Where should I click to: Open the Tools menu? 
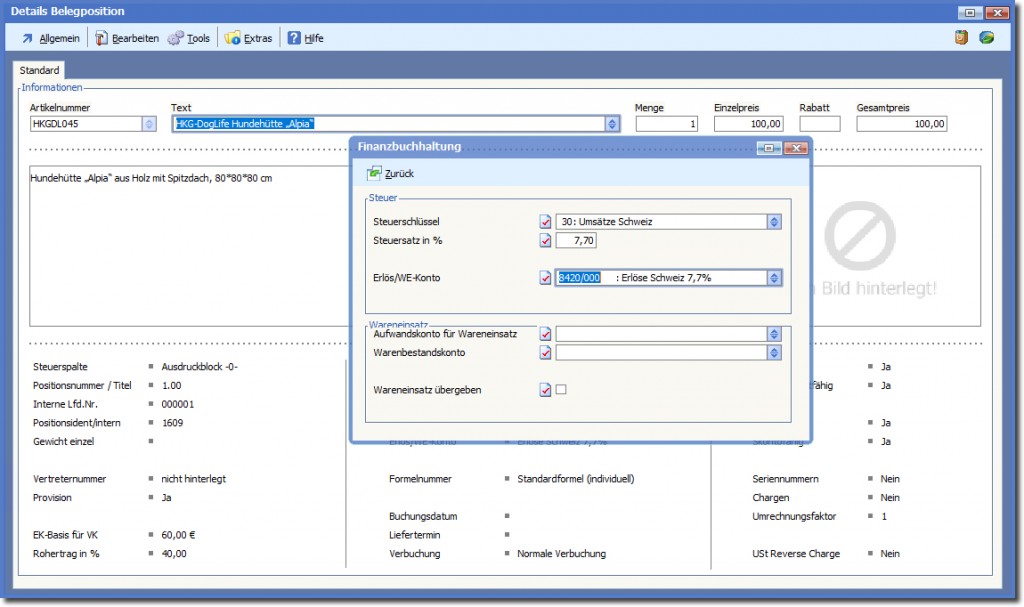click(x=189, y=38)
